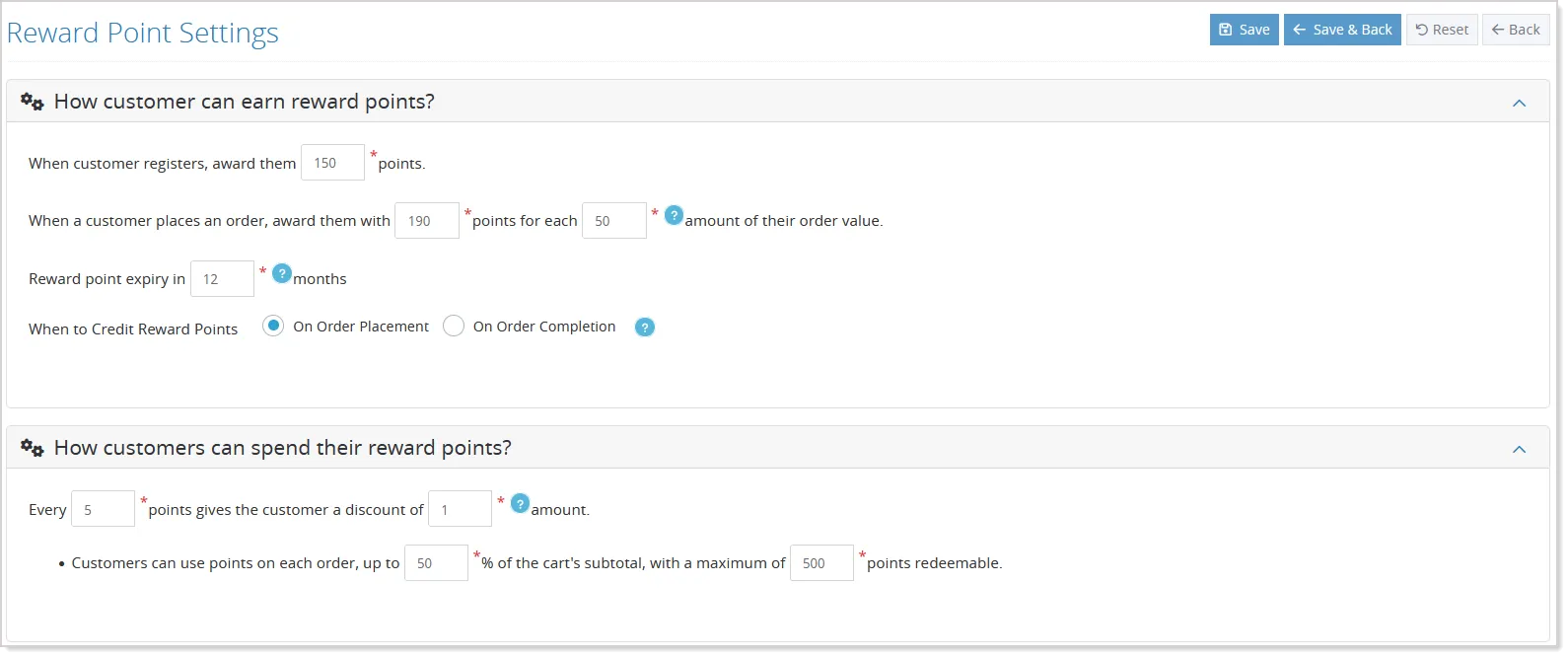Focus the reward point expiry months field
Image resolution: width=1568 pixels, height=657 pixels.
222,279
